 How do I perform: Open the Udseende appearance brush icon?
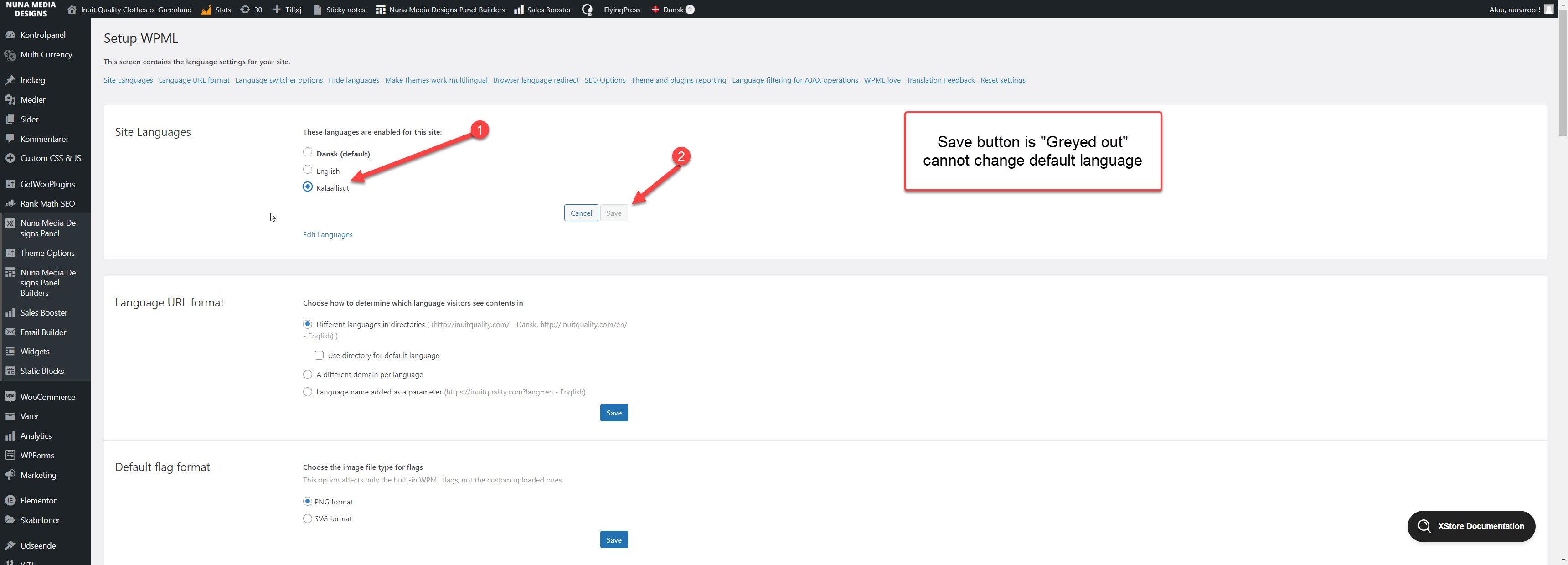point(10,545)
